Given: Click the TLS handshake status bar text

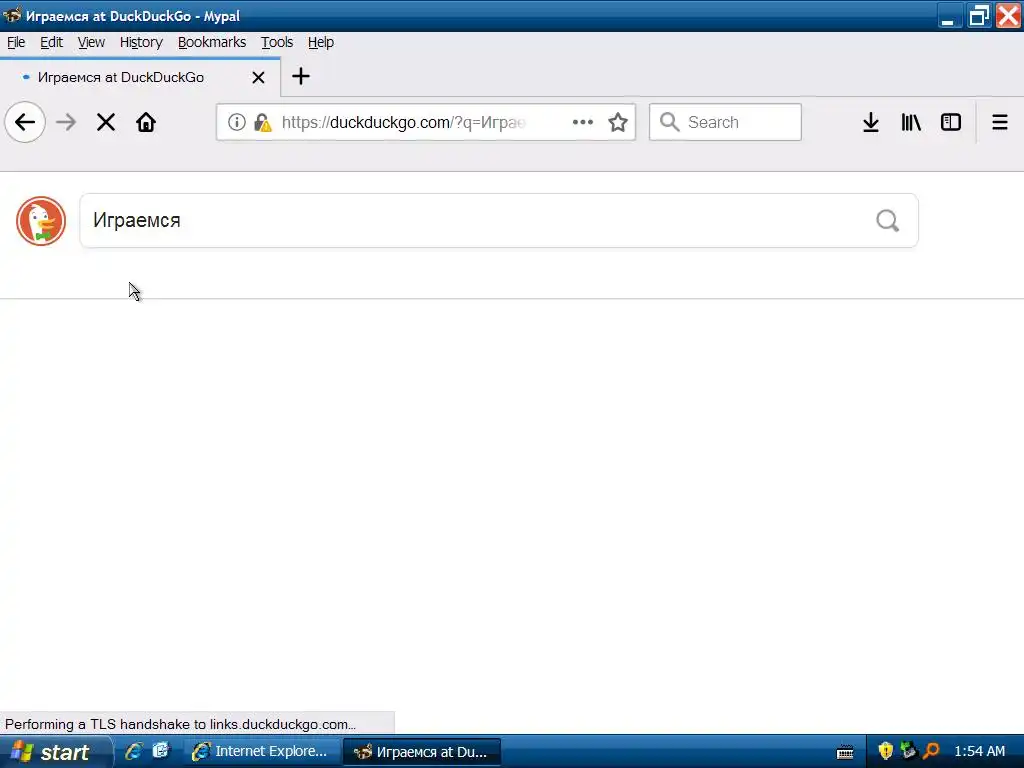Looking at the screenshot, I should (x=180, y=724).
